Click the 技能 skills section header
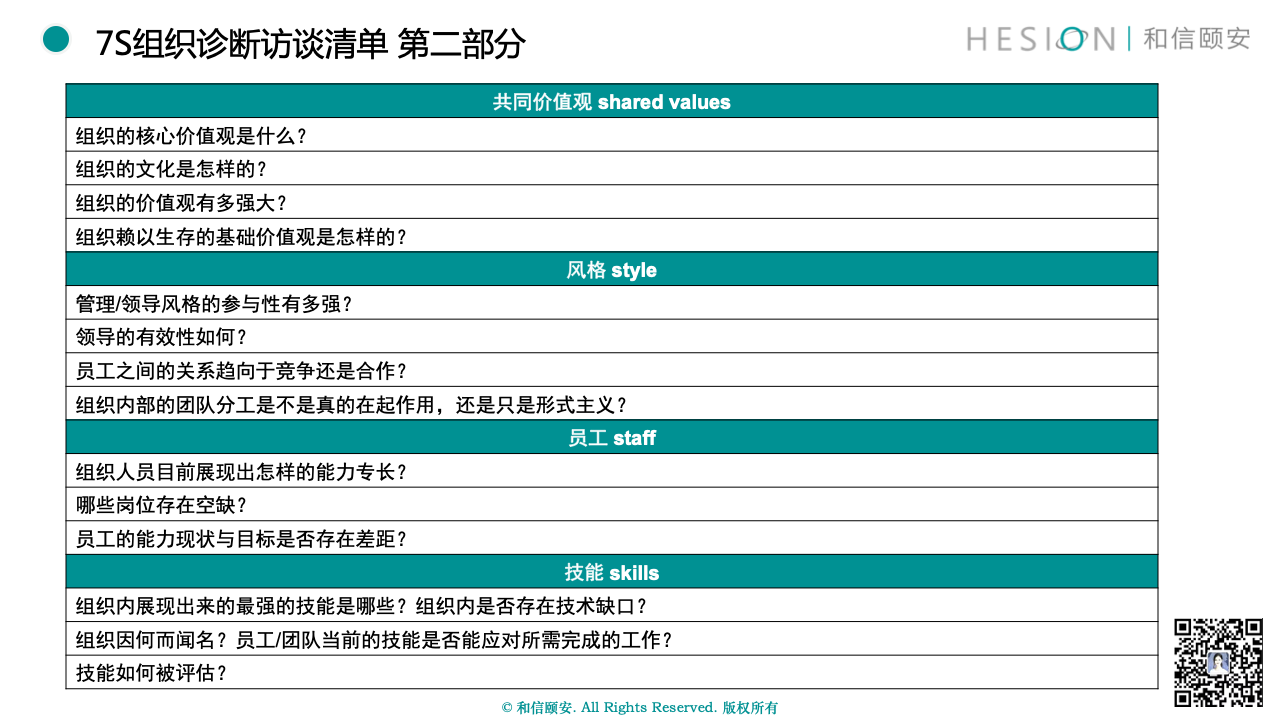Image resolution: width=1280 pixels, height=720 pixels. [611, 572]
